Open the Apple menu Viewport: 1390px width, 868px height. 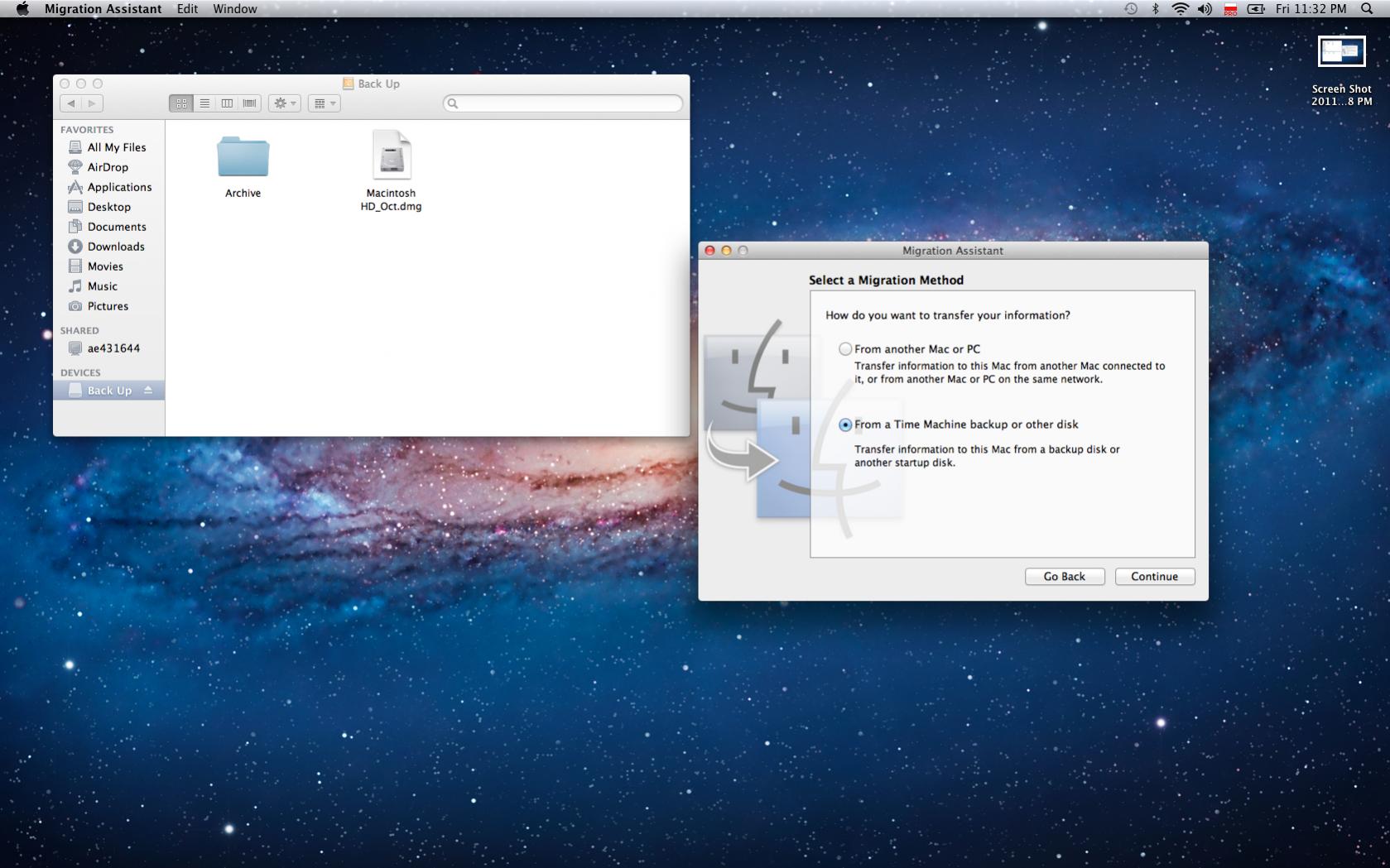coord(22,9)
